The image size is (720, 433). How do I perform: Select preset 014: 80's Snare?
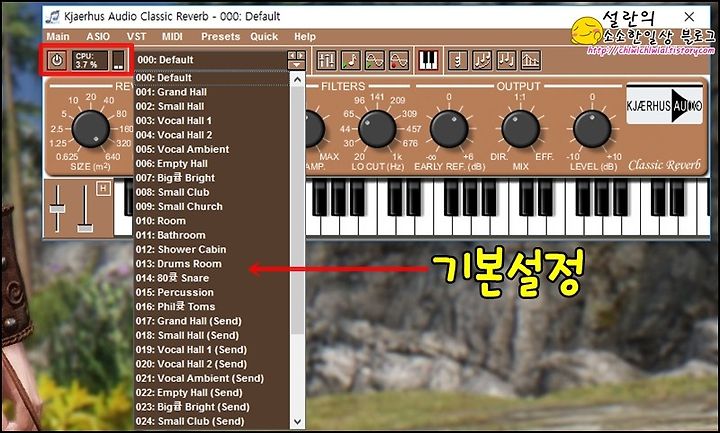tap(212, 278)
